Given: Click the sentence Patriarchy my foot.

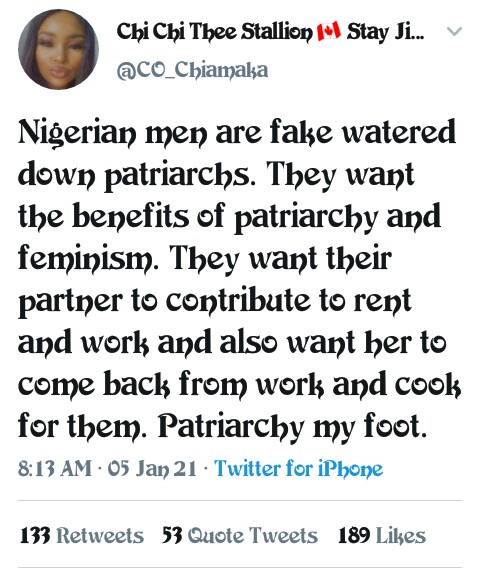Looking at the screenshot, I should point(292,426).
